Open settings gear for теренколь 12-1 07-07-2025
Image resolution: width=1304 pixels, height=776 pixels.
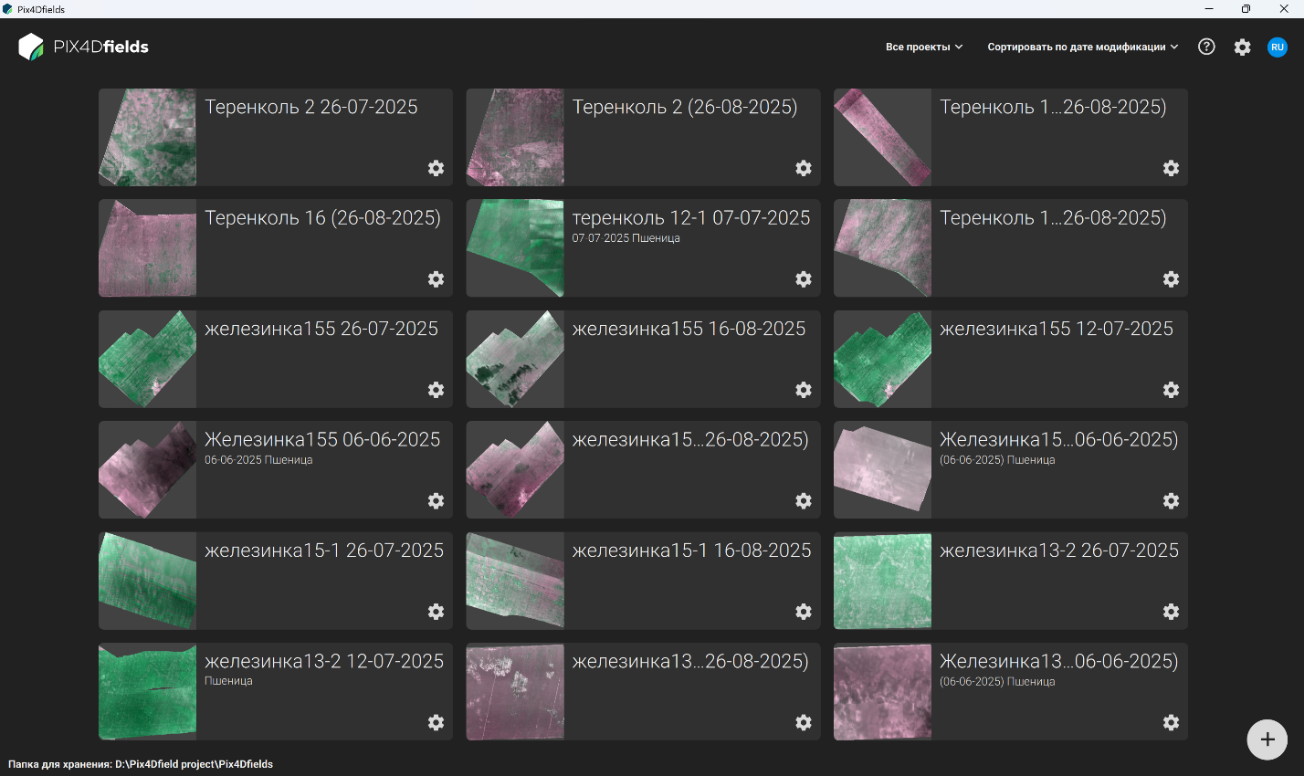[803, 279]
